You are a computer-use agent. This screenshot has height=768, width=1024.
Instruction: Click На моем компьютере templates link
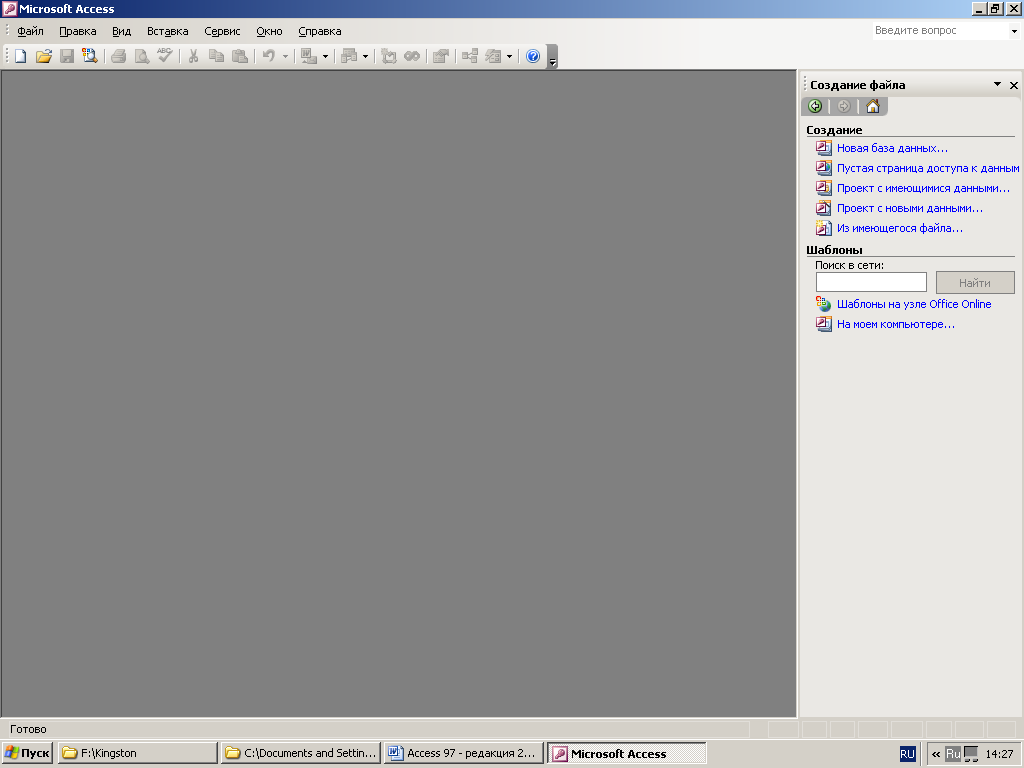click(x=895, y=325)
